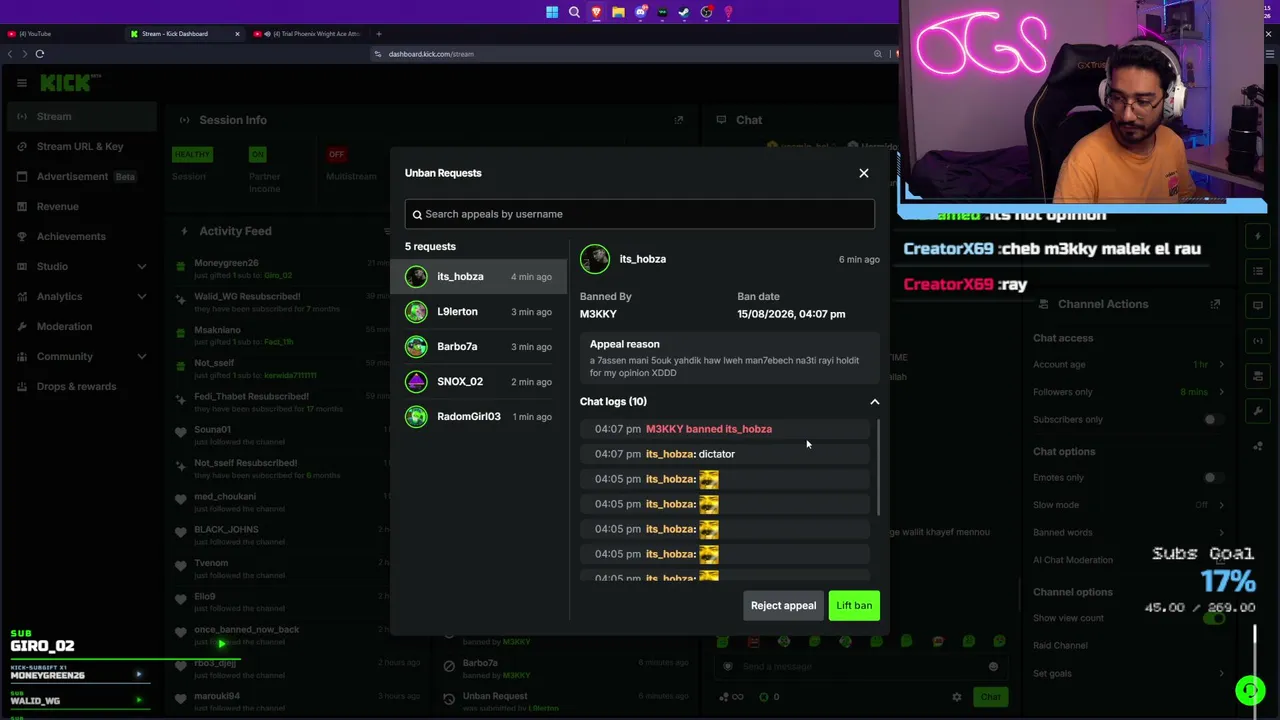Open Steam from taskbar
Image resolution: width=1280 pixels, height=720 pixels.
684,12
